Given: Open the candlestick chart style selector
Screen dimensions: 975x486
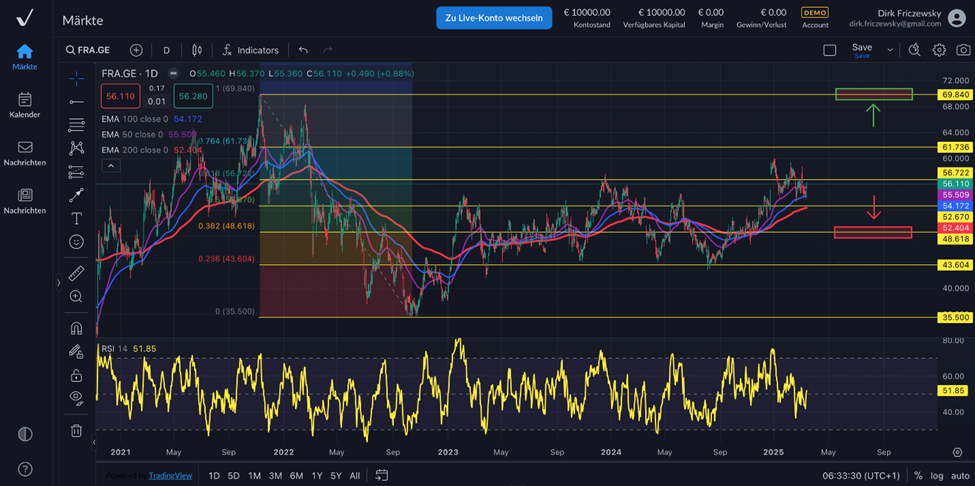Looking at the screenshot, I should click(x=197, y=50).
